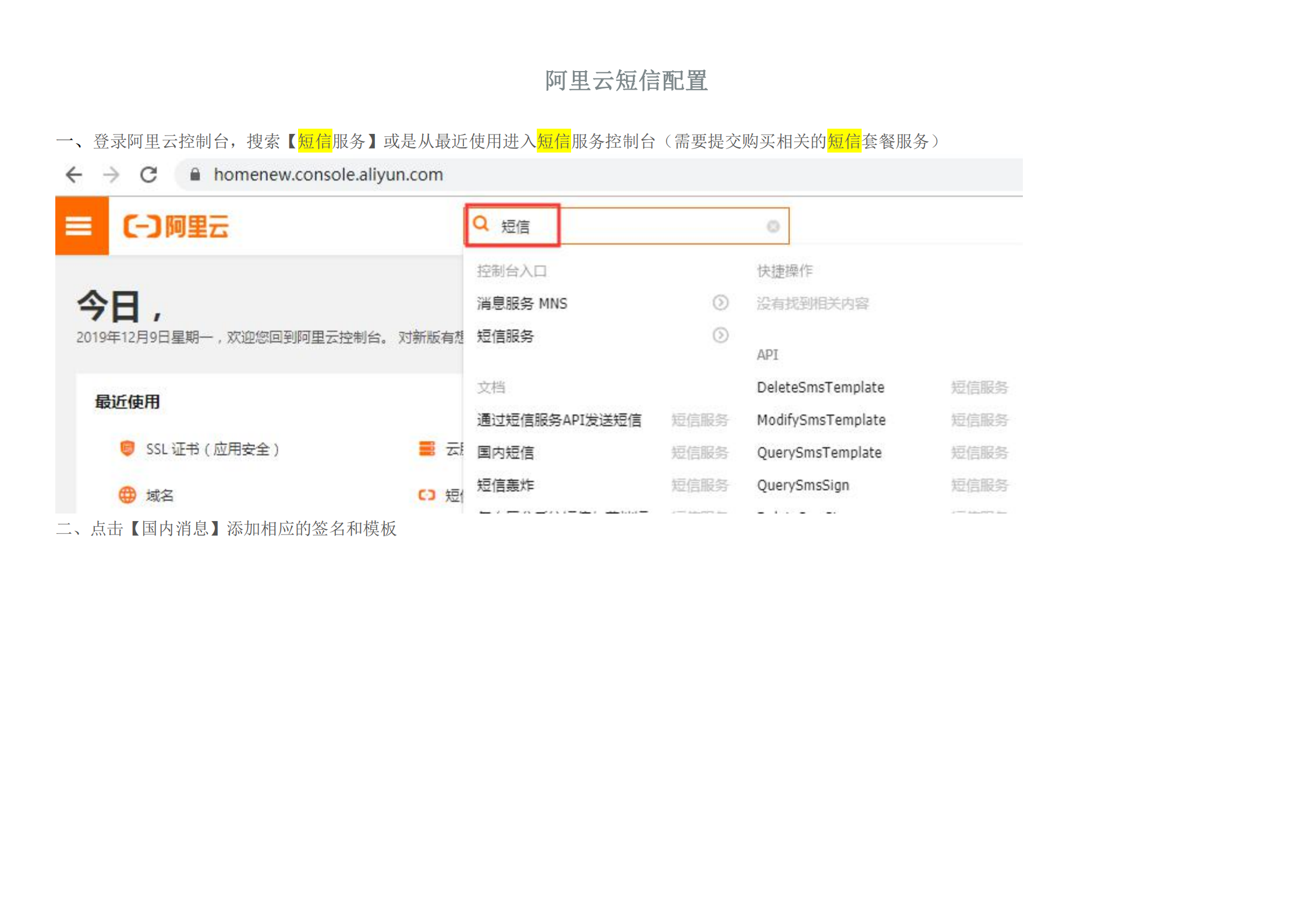1307x924 pixels.
Task: Click the API section label
Action: [x=767, y=355]
